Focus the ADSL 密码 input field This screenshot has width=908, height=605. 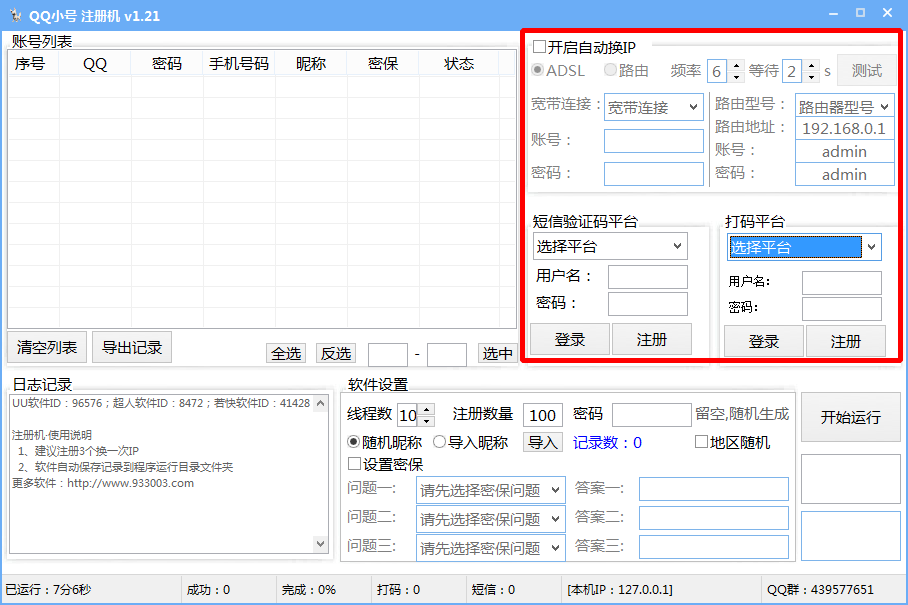pos(654,174)
